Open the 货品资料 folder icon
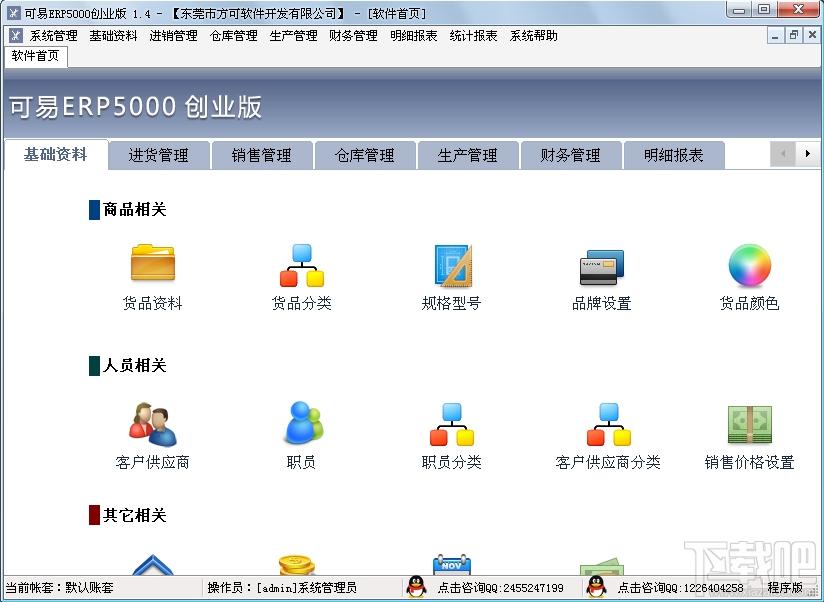Screen dimensions: 824x602 pyautogui.click(x=153, y=262)
